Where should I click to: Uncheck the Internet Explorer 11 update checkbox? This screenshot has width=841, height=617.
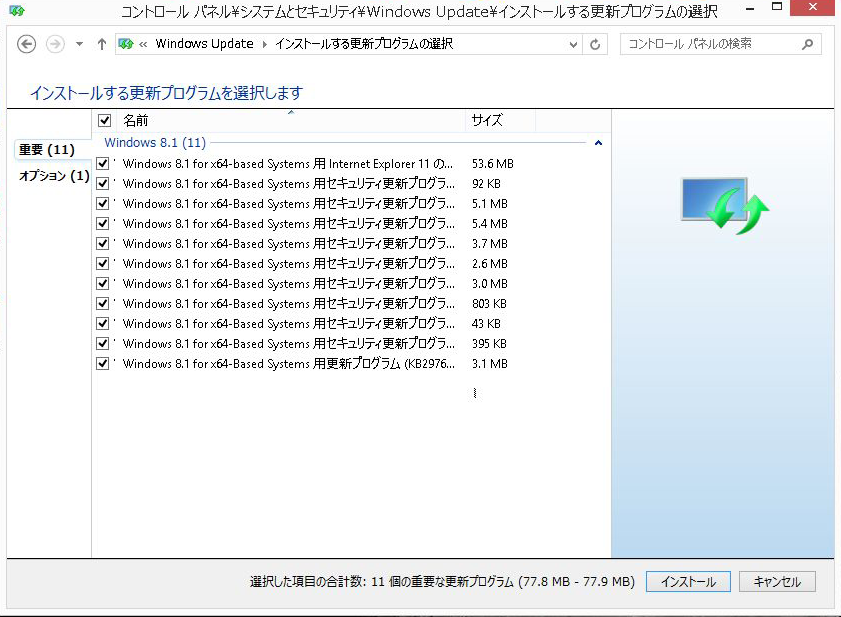102,163
